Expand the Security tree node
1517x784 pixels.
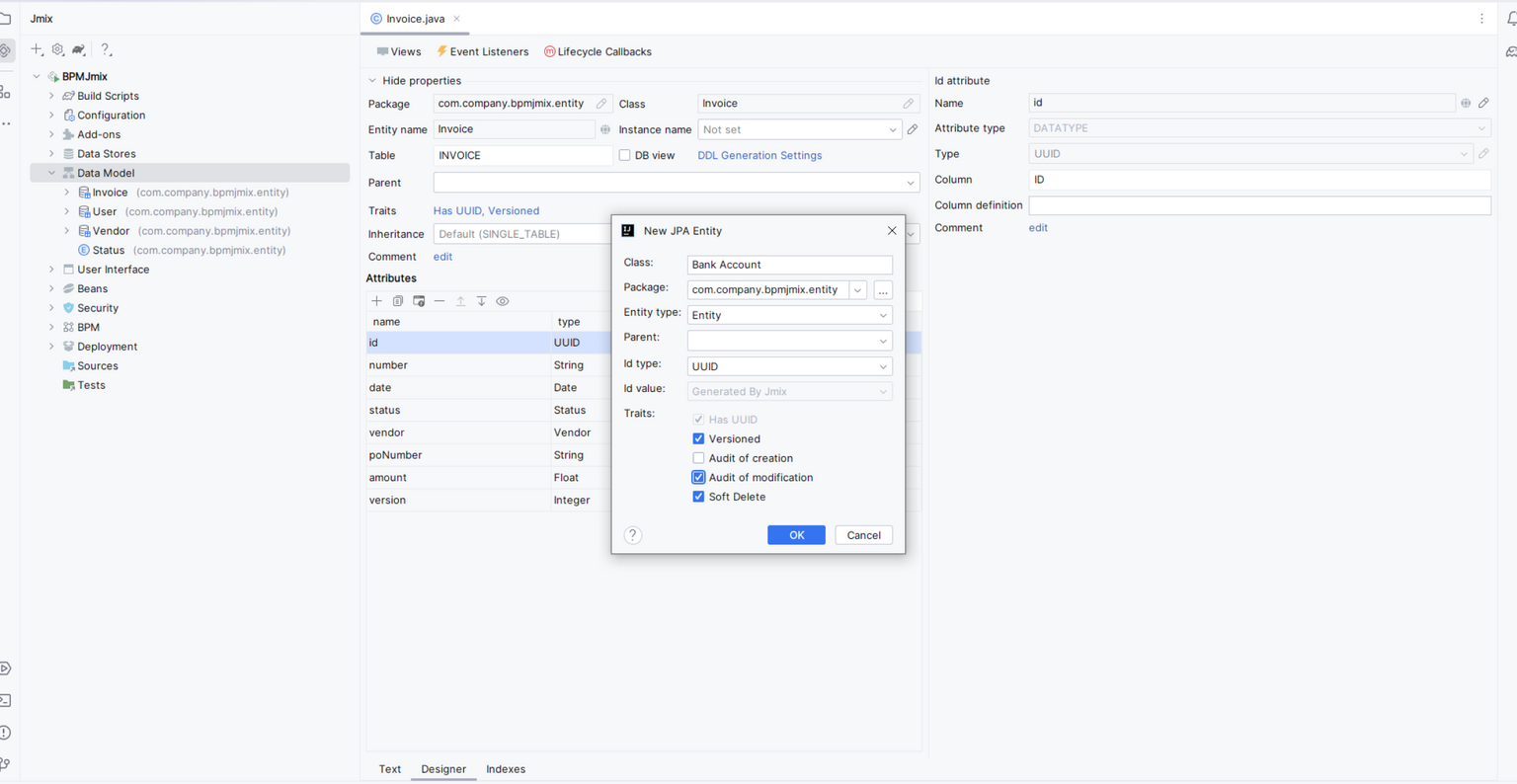[51, 308]
